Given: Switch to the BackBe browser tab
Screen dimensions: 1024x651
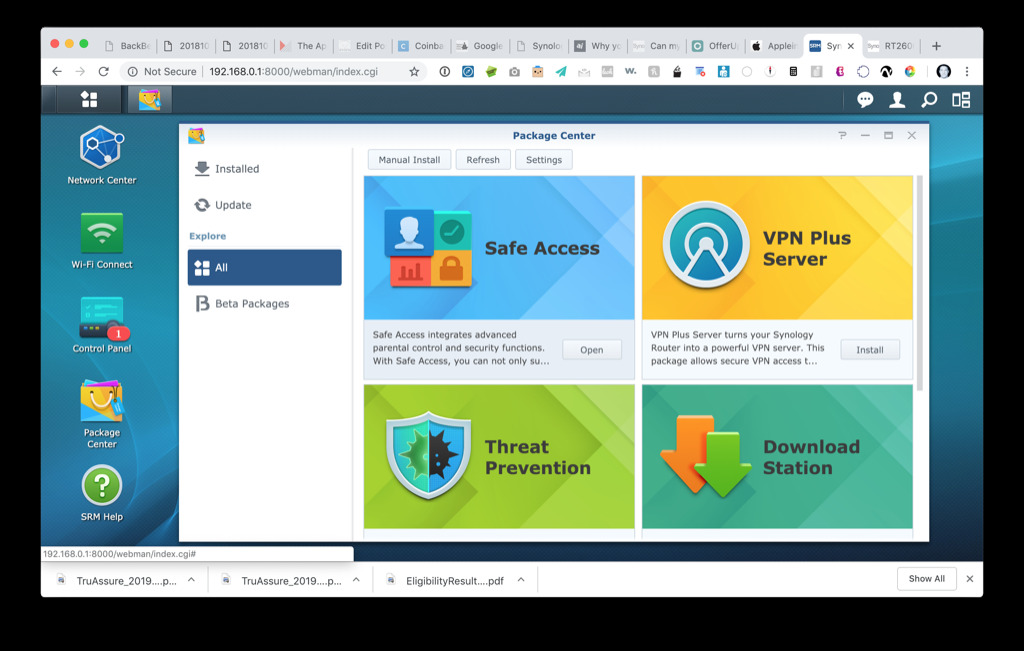Looking at the screenshot, I should (x=127, y=46).
